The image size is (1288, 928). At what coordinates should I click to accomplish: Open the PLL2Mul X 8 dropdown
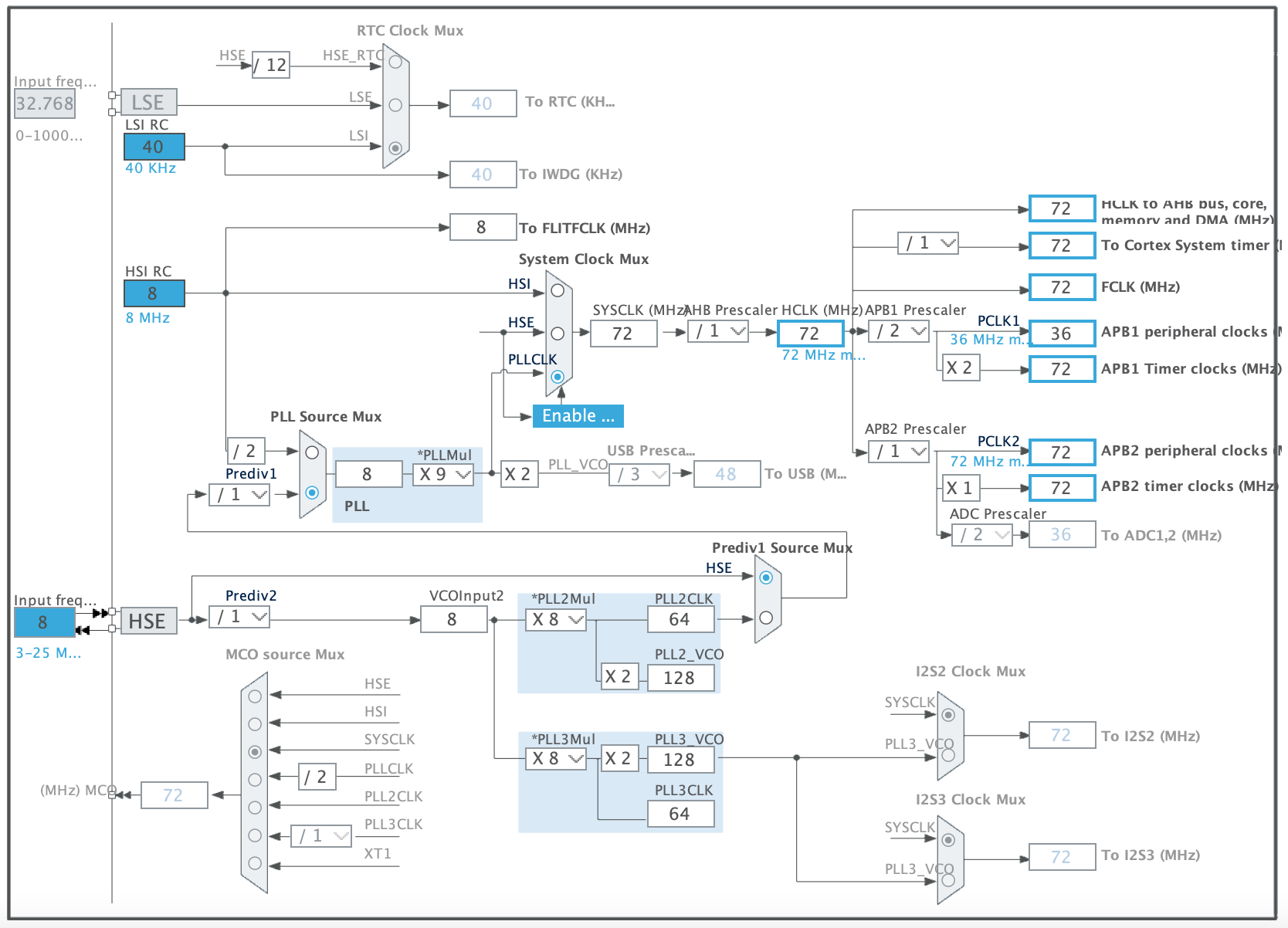click(556, 620)
